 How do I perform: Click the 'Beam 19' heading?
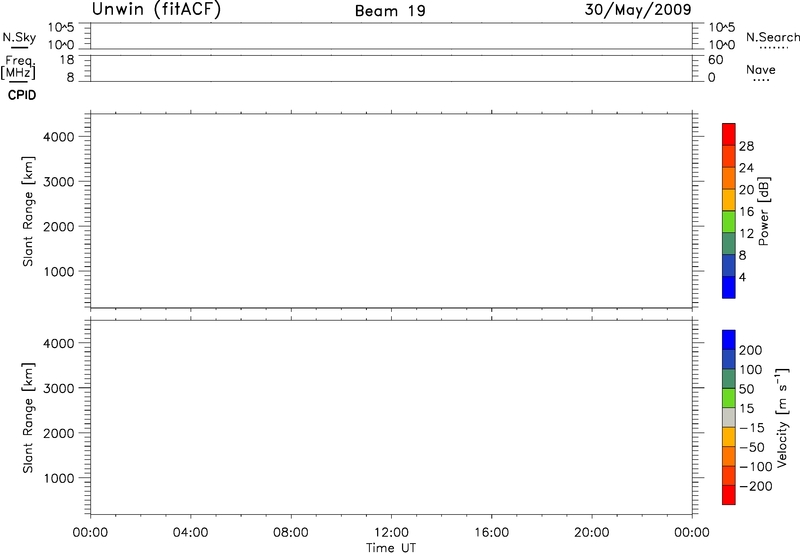coord(390,11)
